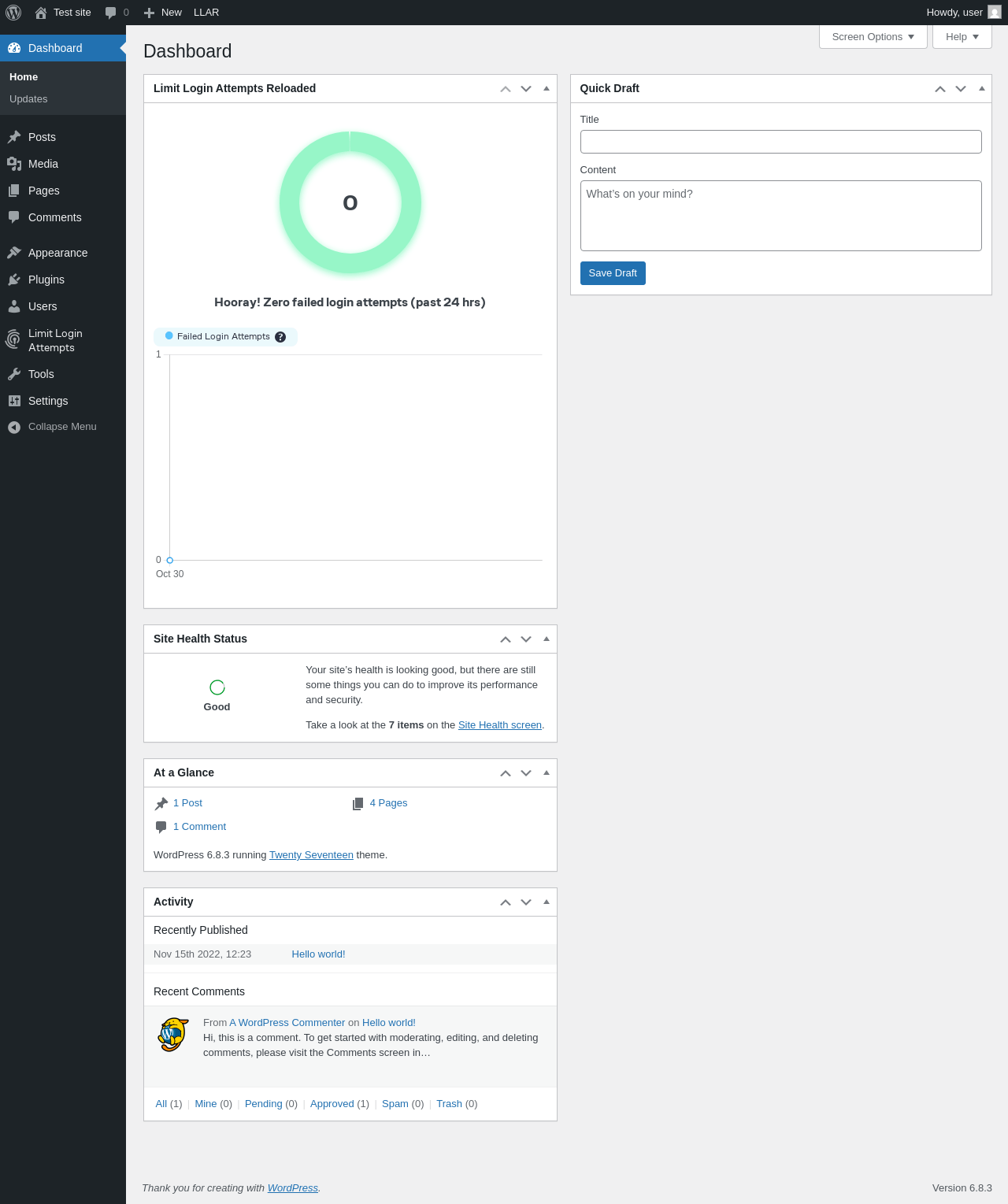This screenshot has width=1008, height=1204.
Task: Toggle the Failed Login Attempts chart legend
Action: 225,337
